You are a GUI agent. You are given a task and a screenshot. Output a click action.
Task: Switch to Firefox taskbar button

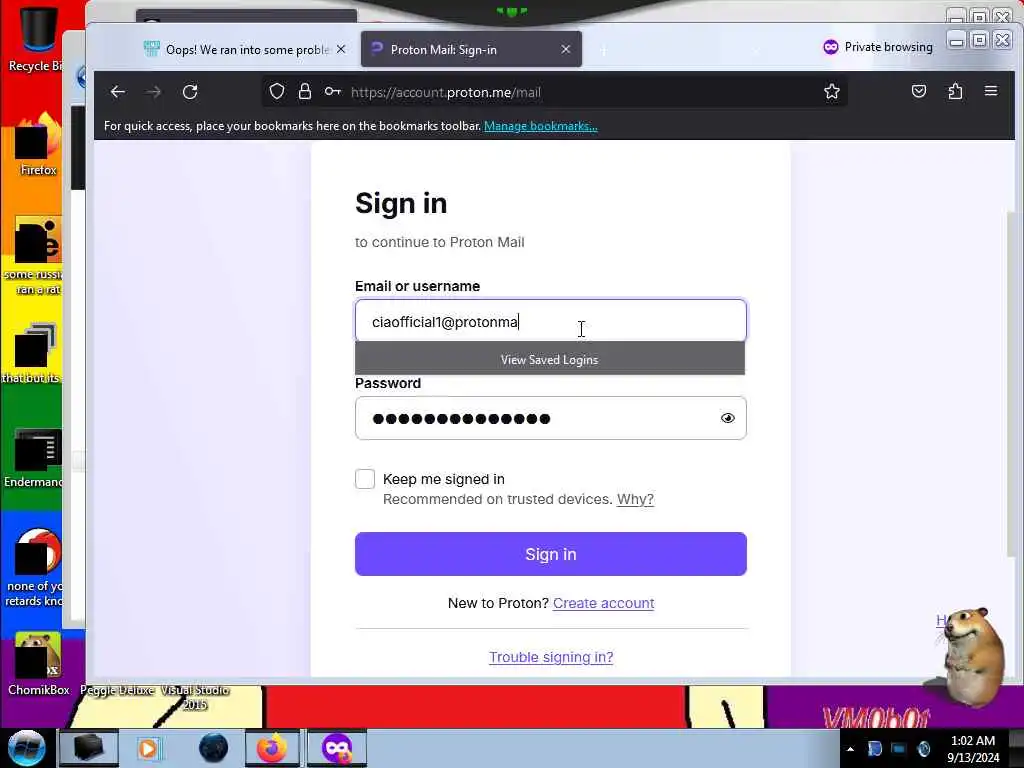(x=272, y=748)
